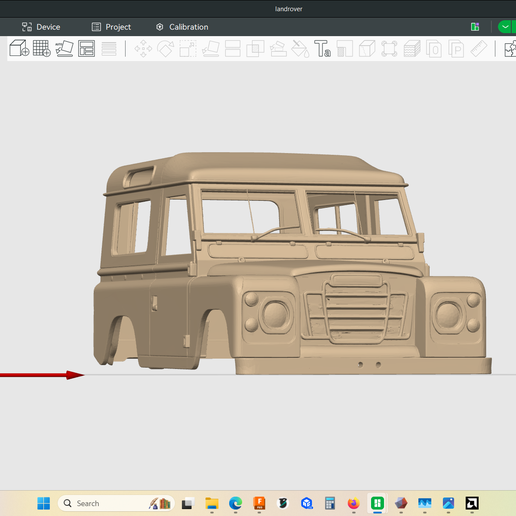
Task: Click the wireframe cube tool icon
Action: click(x=367, y=49)
